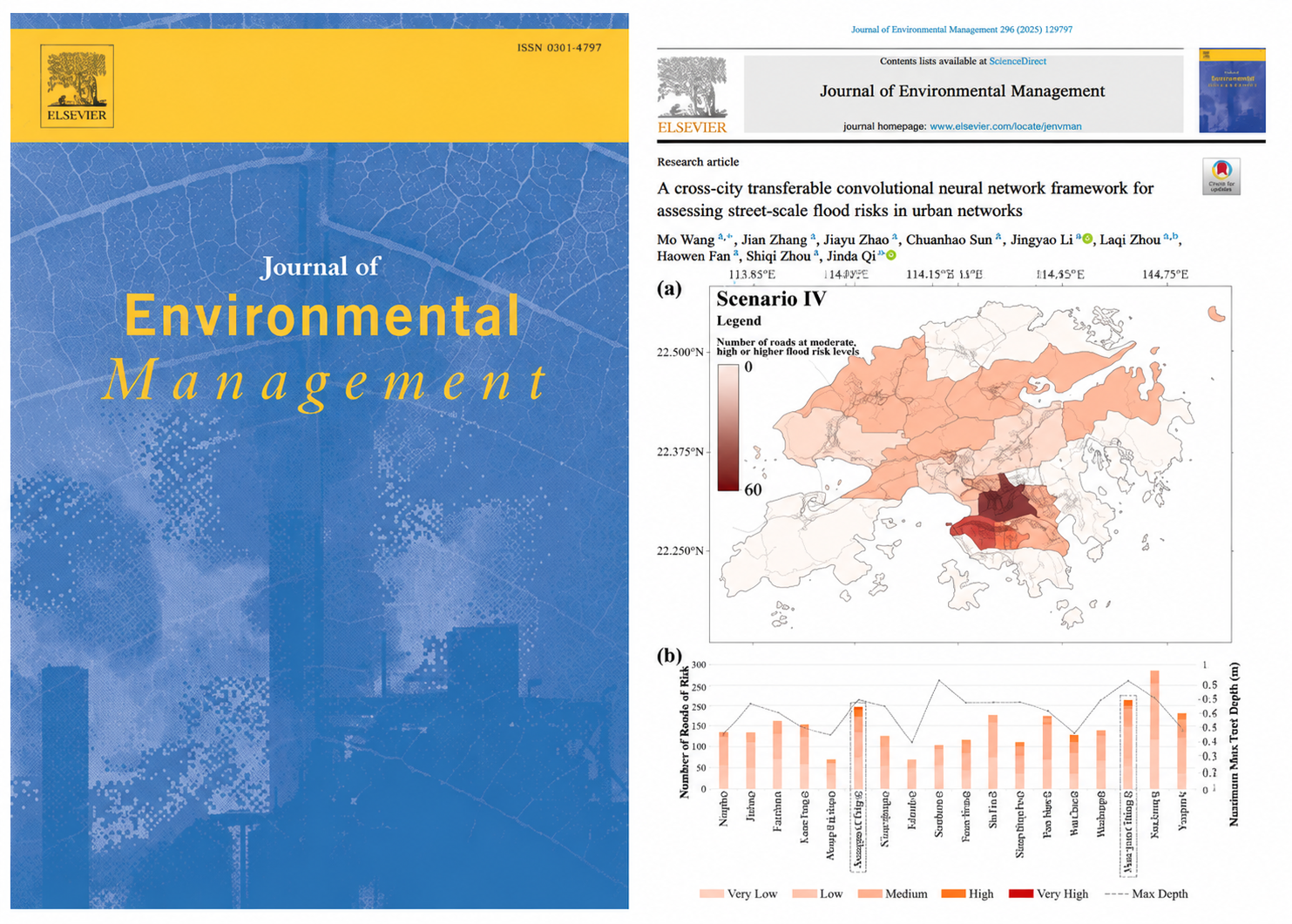Screen dimensions: 1292x924
Task: Click Jinda Qi's green ORCID icon
Action: (890, 255)
